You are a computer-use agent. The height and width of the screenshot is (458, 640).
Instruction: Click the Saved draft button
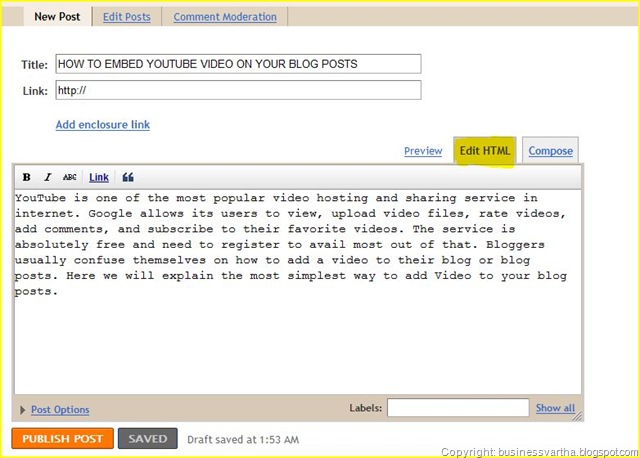148,438
